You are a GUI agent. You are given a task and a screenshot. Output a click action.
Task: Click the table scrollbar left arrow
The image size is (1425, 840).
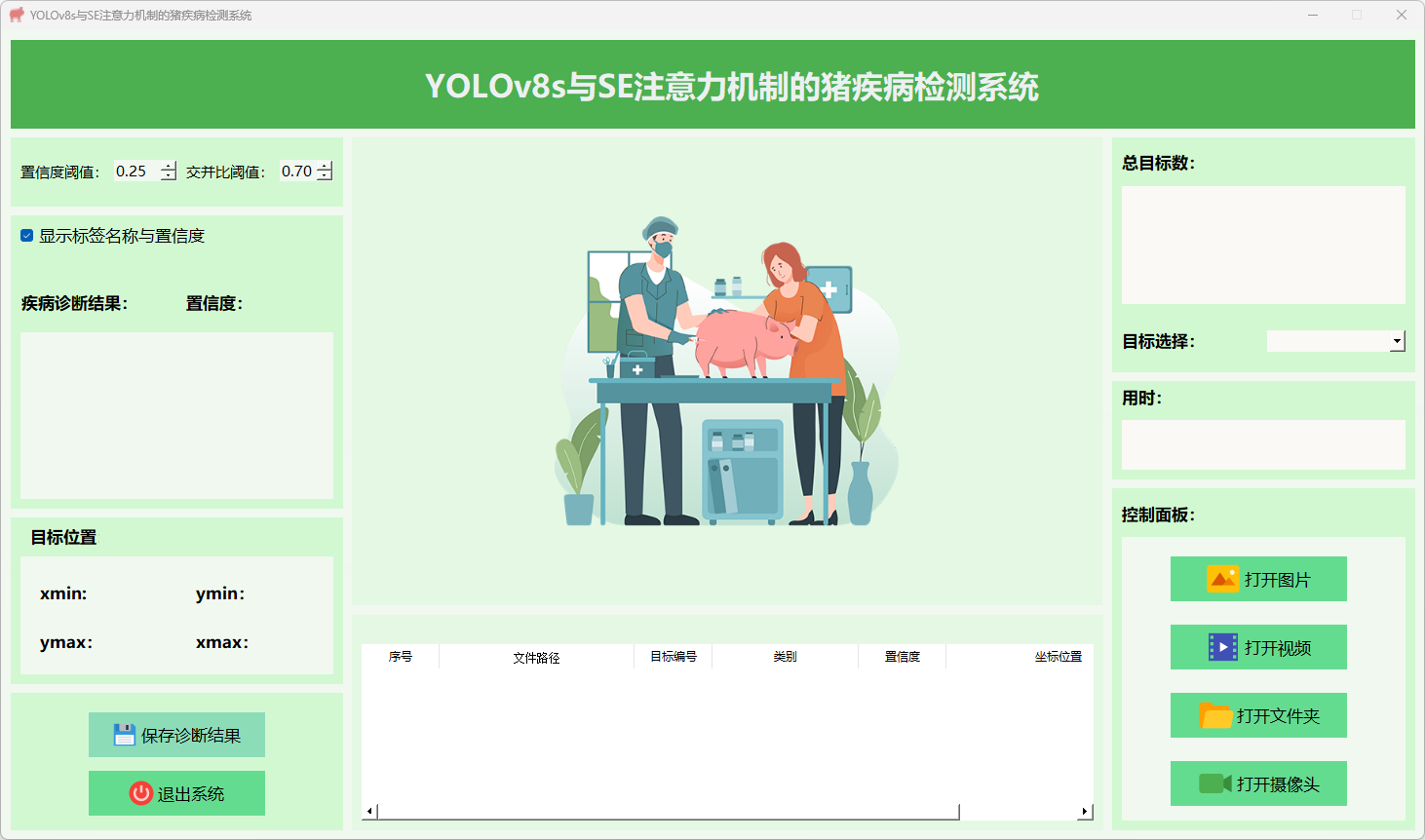[x=369, y=812]
